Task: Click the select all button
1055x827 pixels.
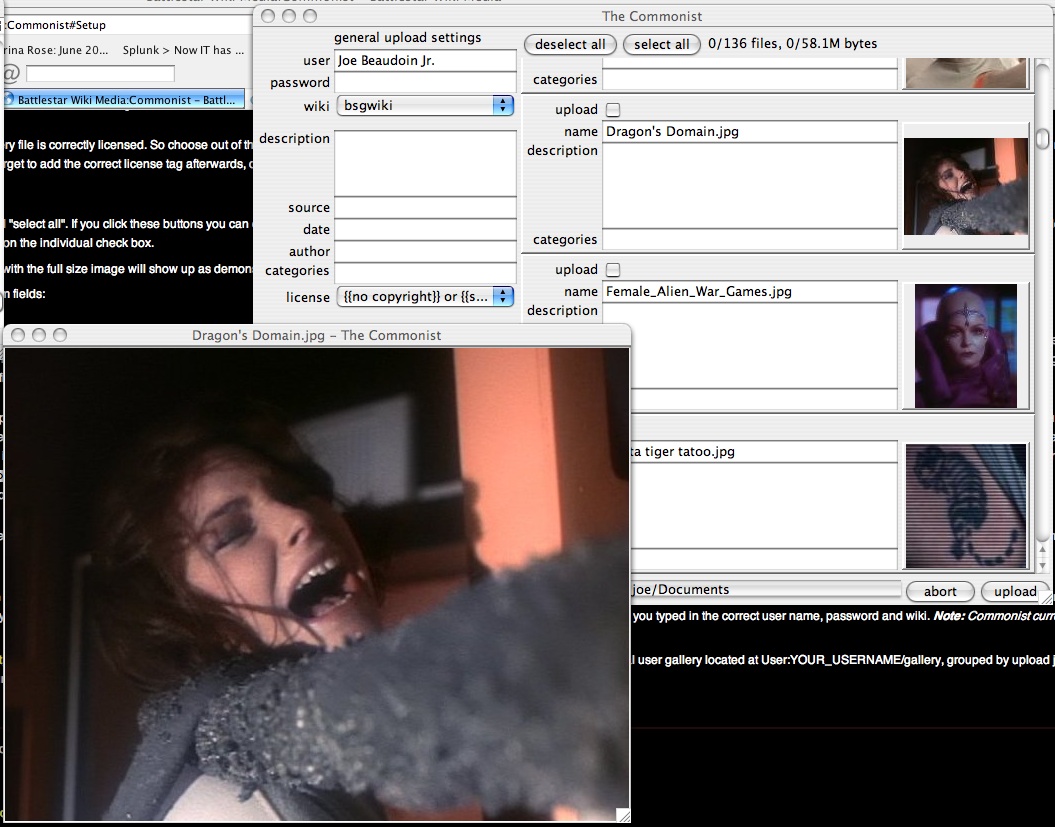Action: click(x=661, y=44)
